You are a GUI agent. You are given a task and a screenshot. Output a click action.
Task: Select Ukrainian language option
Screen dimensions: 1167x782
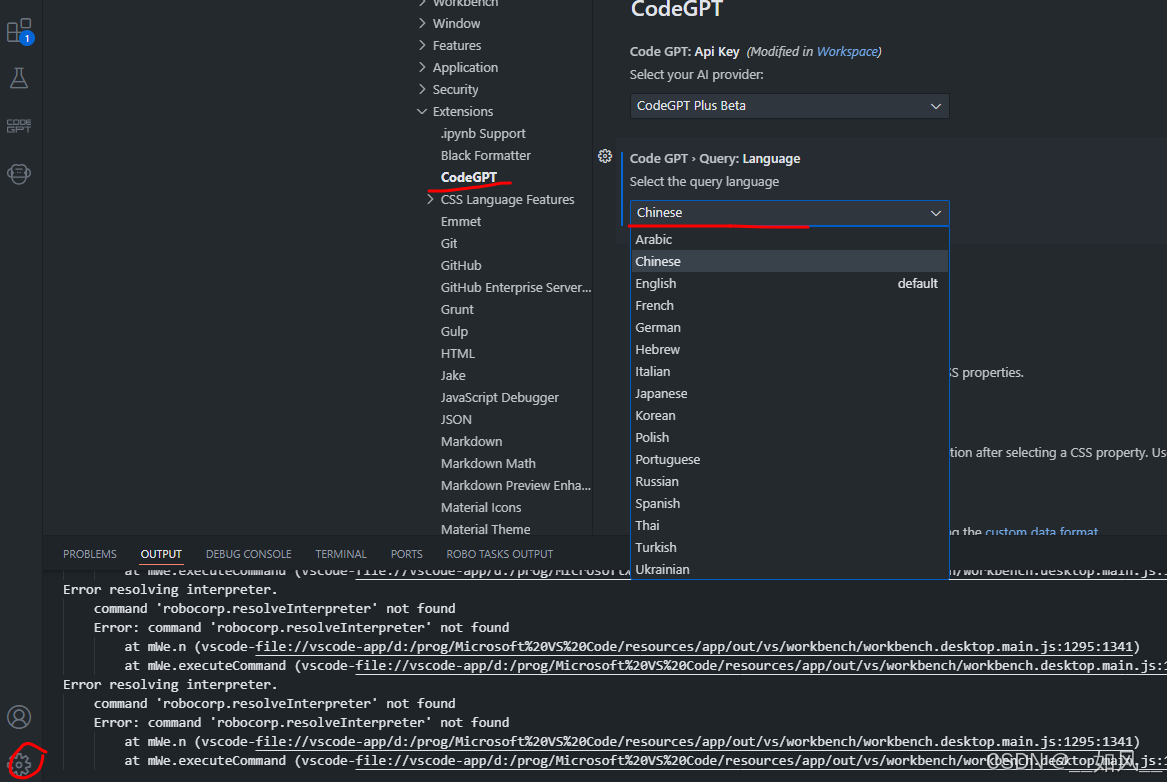(x=789, y=569)
